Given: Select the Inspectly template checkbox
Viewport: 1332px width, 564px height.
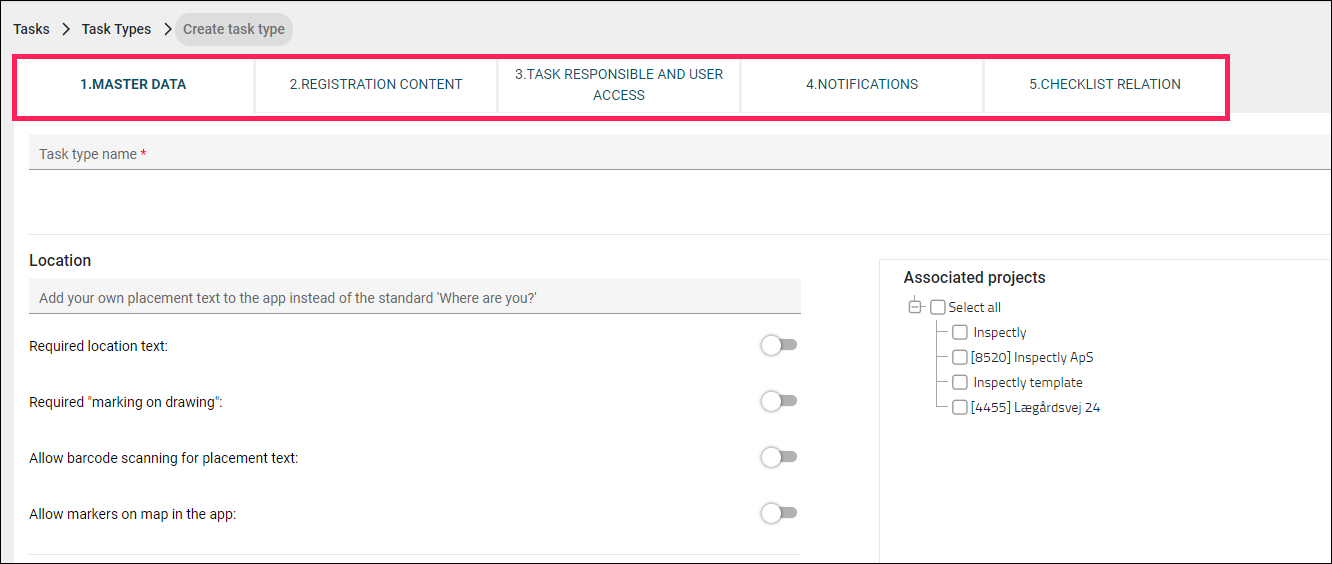Looking at the screenshot, I should pyautogui.click(x=960, y=382).
